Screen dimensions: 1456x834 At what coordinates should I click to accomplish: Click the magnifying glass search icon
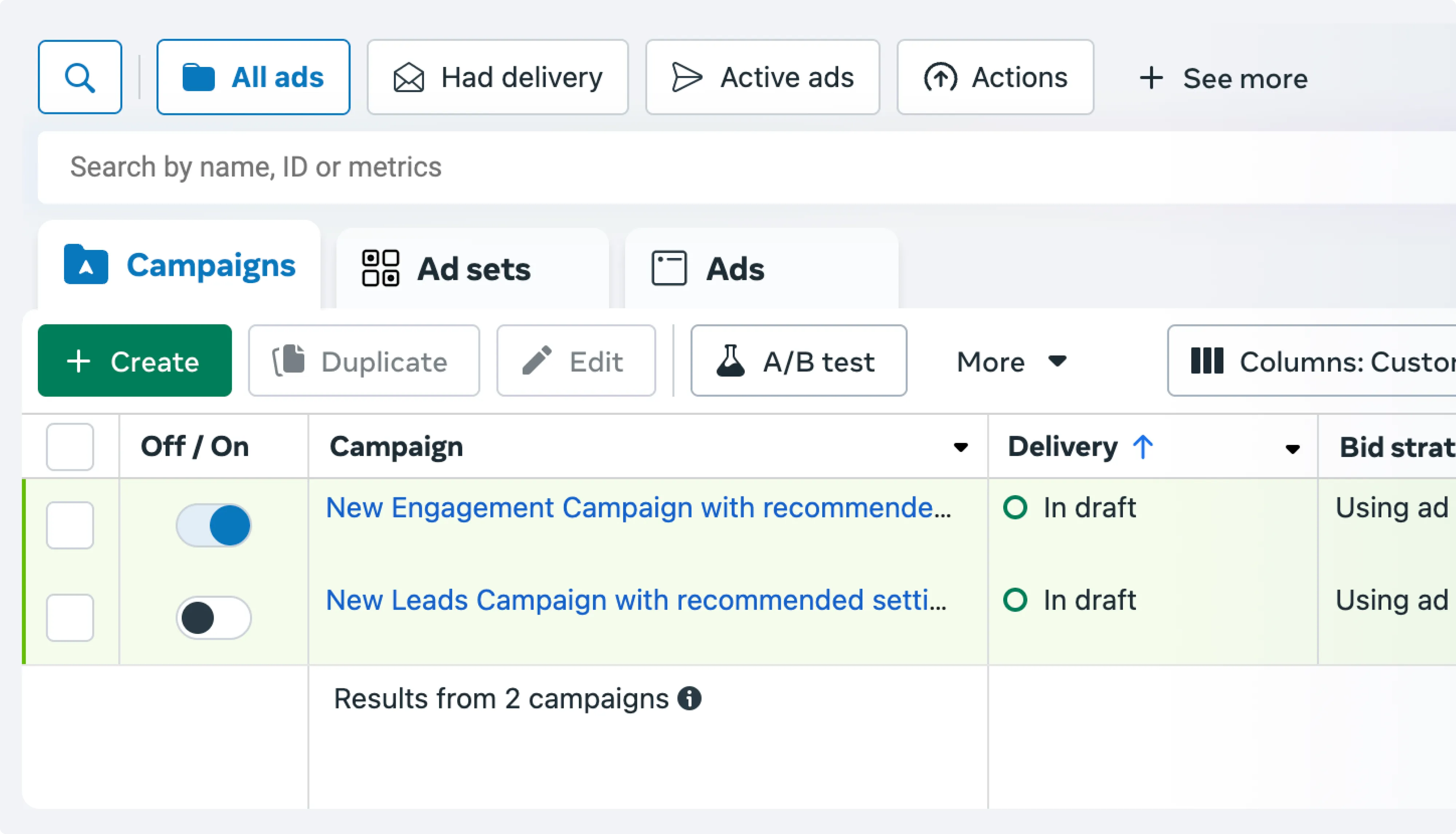80,78
